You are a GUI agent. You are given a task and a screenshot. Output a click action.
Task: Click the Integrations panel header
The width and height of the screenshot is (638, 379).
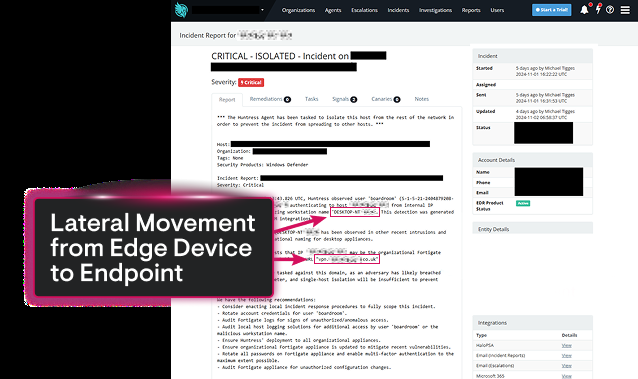[532, 323]
